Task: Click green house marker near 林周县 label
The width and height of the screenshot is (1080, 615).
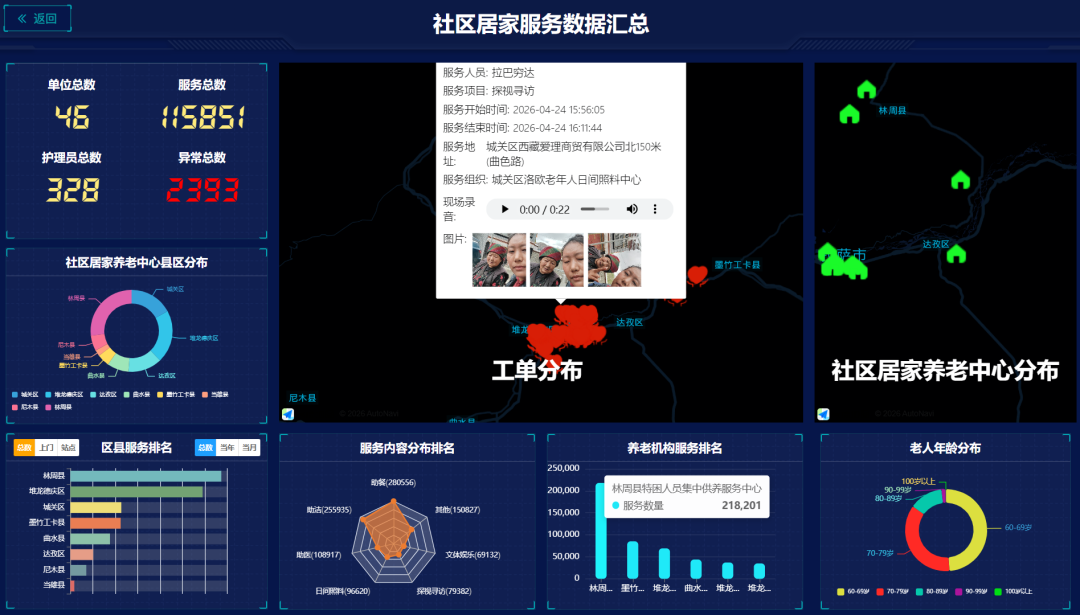Action: coord(849,114)
